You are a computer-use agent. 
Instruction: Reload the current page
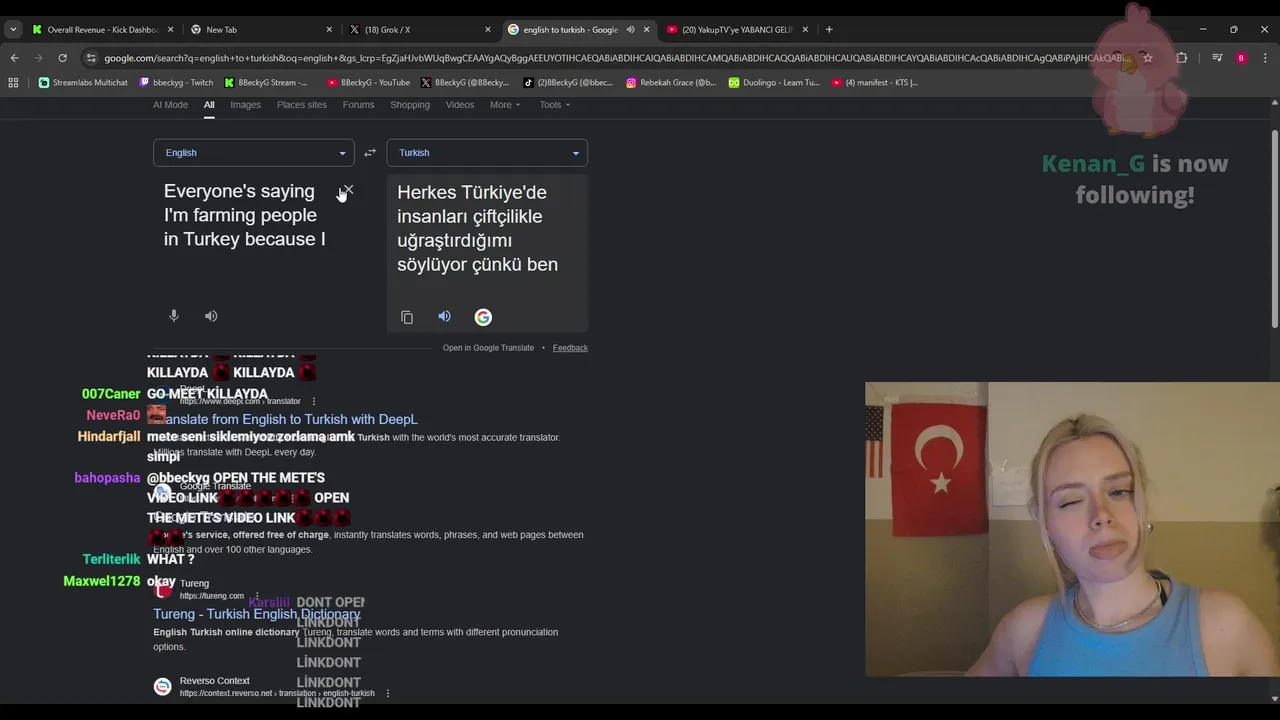click(62, 58)
